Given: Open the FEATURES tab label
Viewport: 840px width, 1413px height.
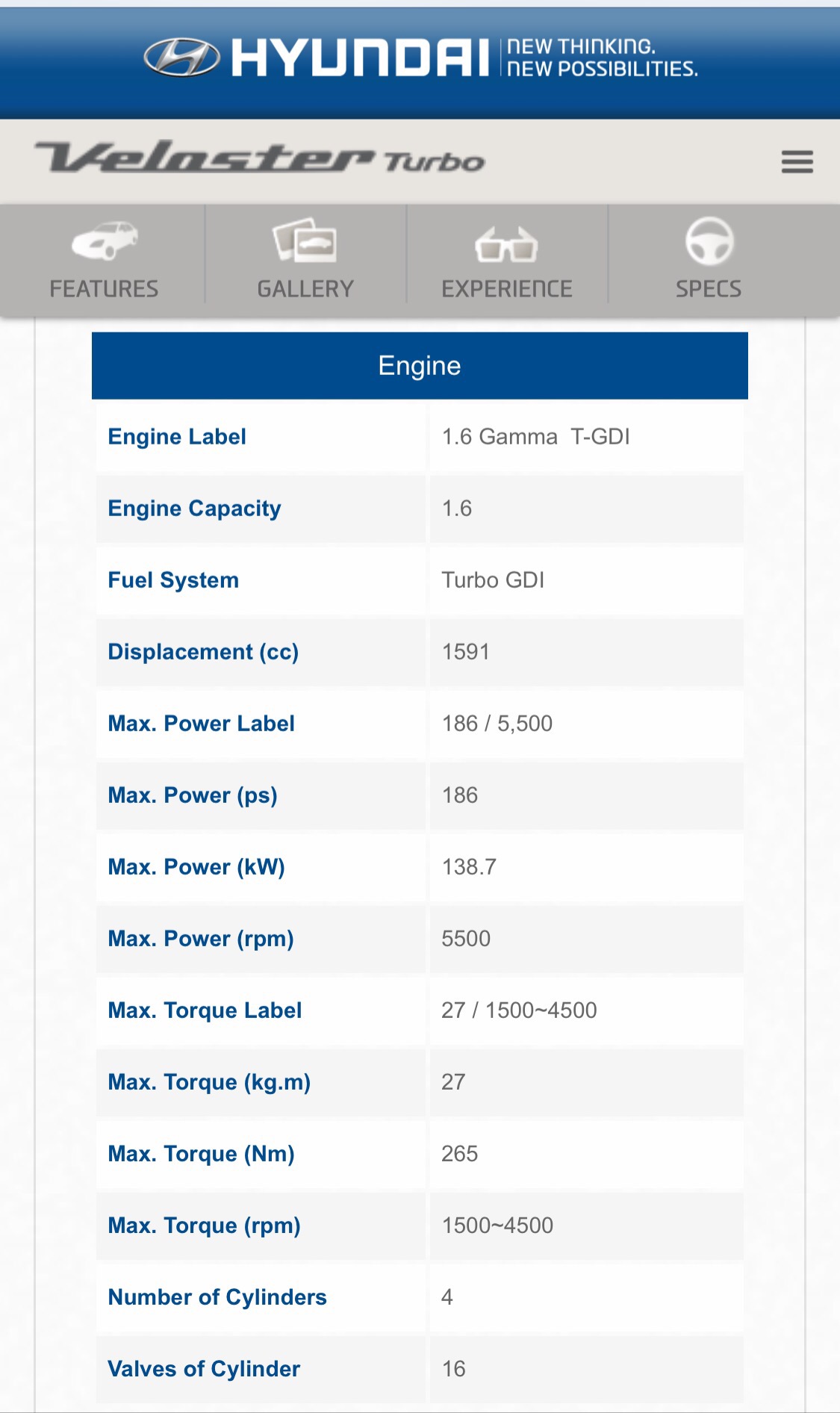Looking at the screenshot, I should tap(104, 289).
